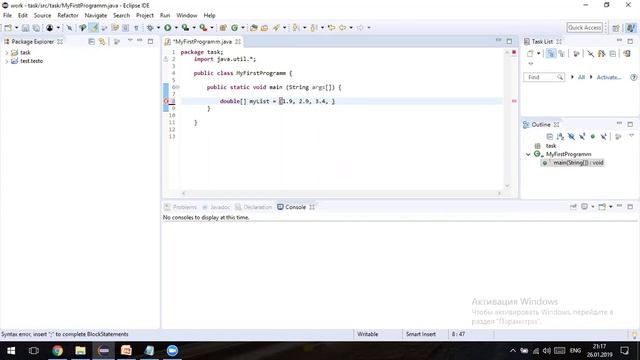Open the Windows notification center

point(624,351)
